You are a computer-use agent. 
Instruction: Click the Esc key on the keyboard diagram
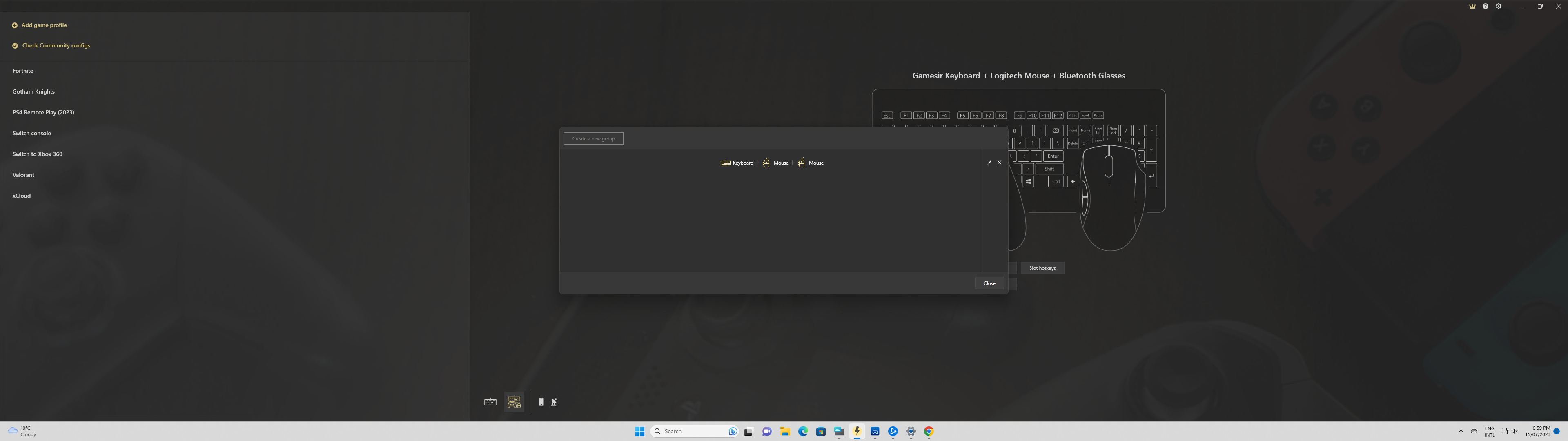pyautogui.click(x=887, y=116)
